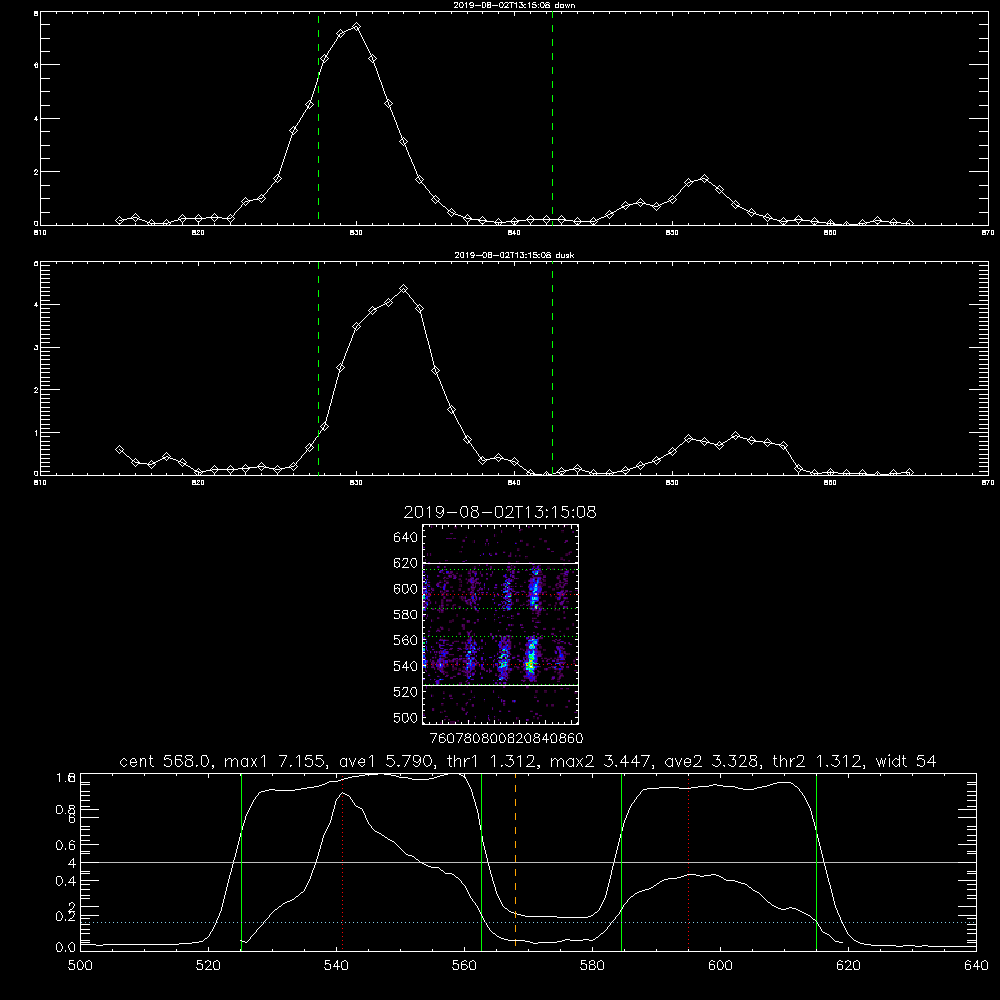This screenshot has width=1000, height=1000.
Task: Click the highest diamond marker on dawn curve
Action: pos(357,27)
